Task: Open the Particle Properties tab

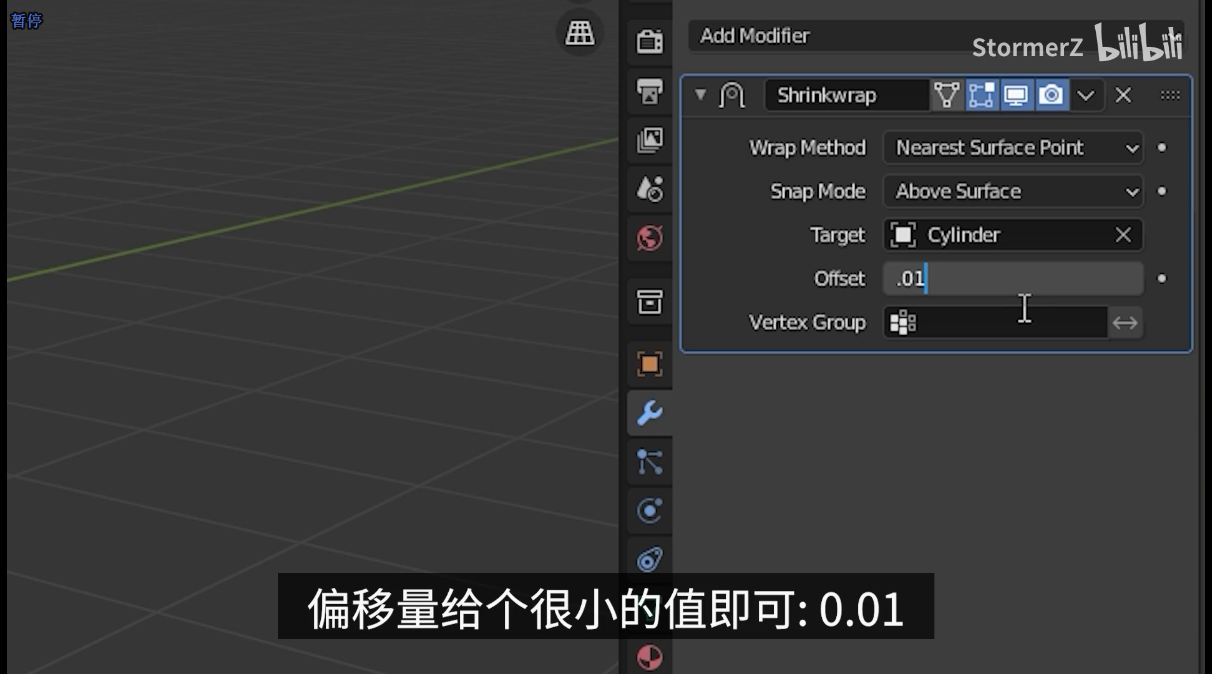Action: [649, 461]
